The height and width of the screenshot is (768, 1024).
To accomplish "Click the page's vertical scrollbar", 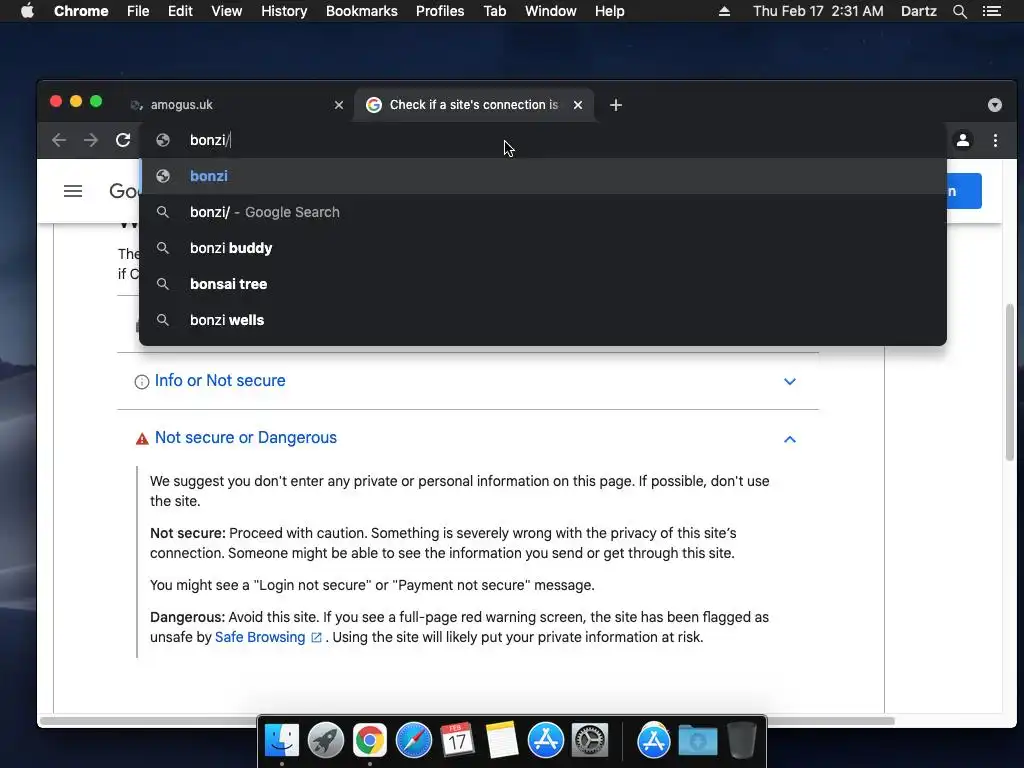I will 1009,382.
